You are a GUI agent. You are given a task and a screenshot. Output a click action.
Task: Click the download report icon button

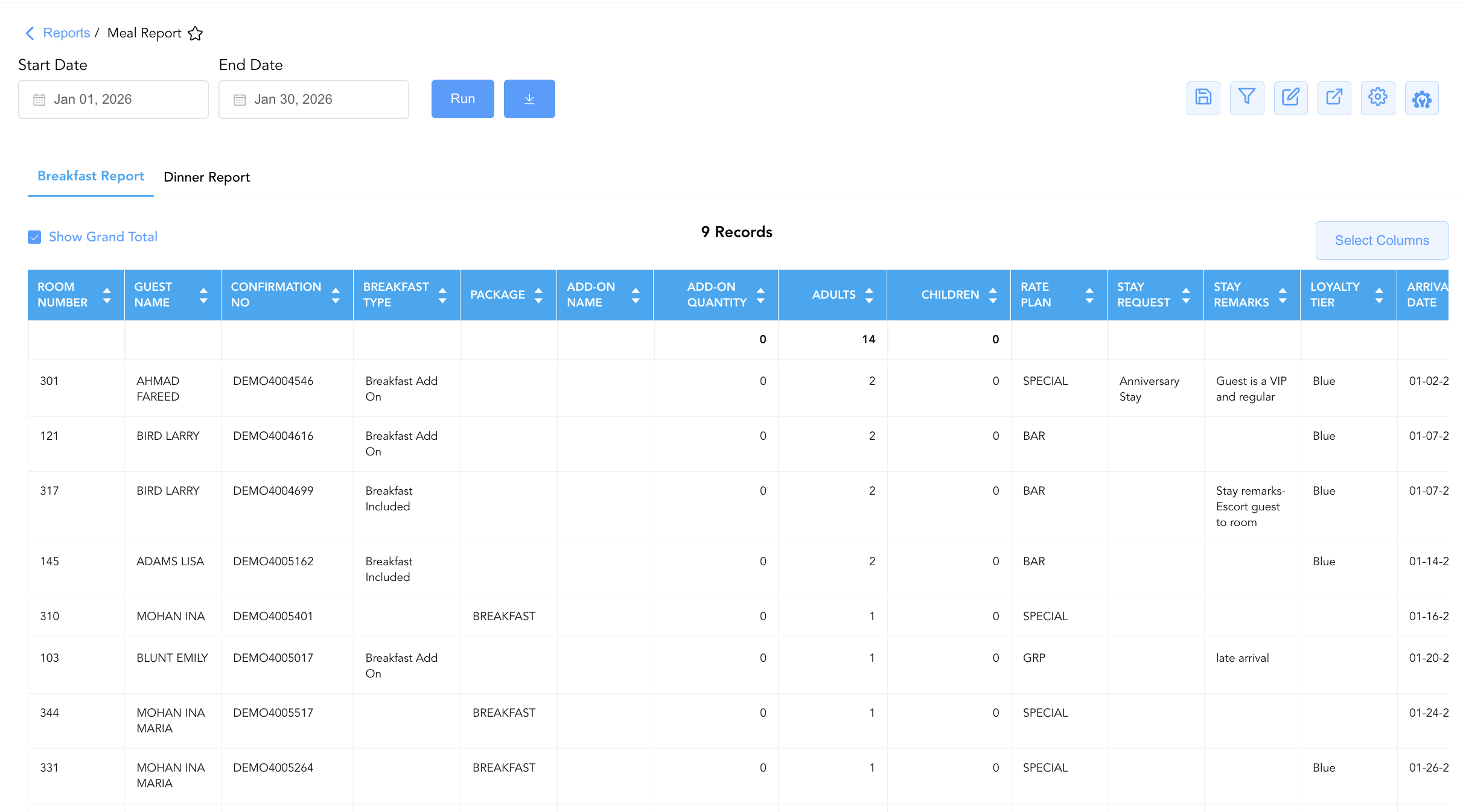pyautogui.click(x=529, y=99)
